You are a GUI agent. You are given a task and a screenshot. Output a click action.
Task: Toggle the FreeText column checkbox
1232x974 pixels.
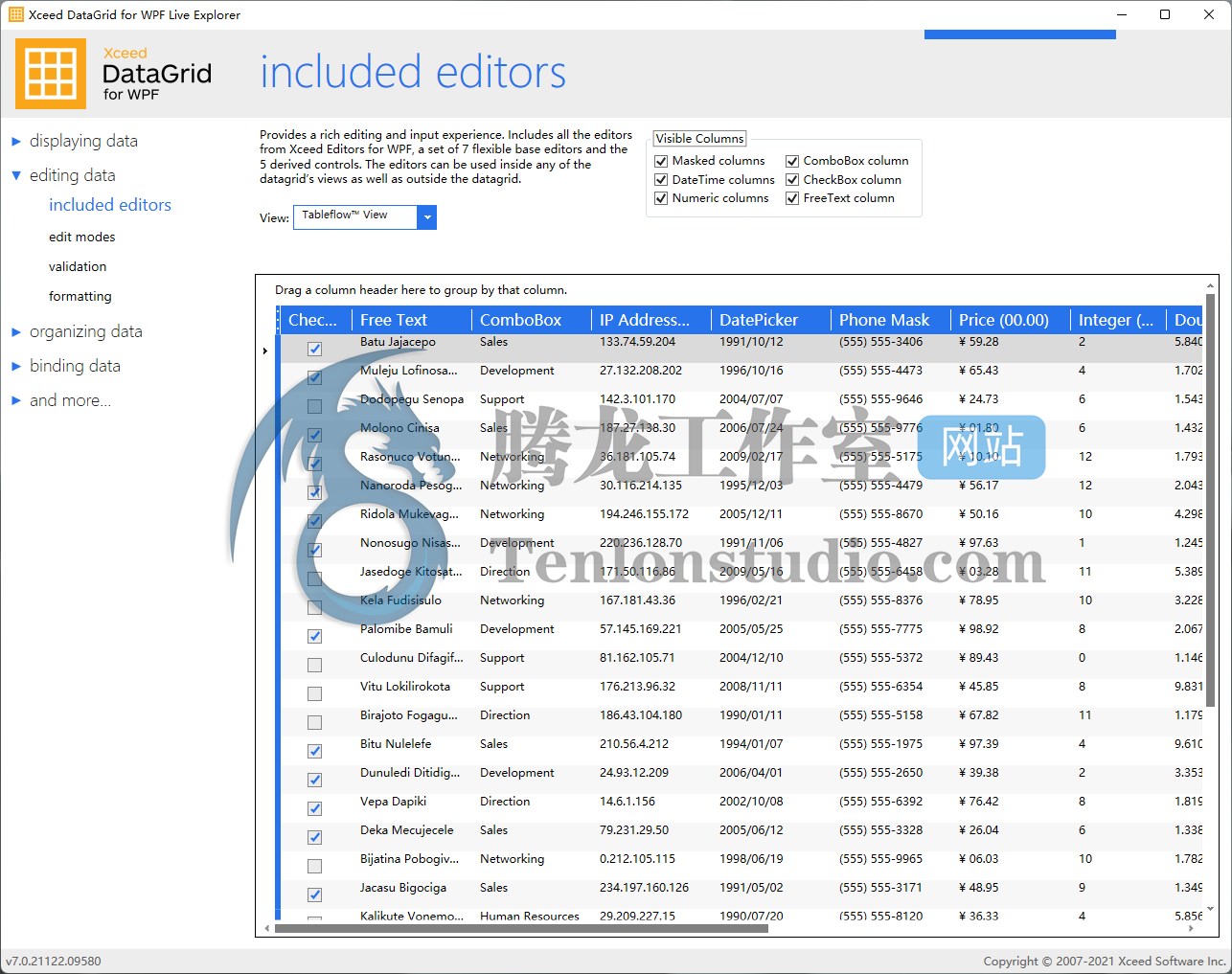[x=792, y=198]
